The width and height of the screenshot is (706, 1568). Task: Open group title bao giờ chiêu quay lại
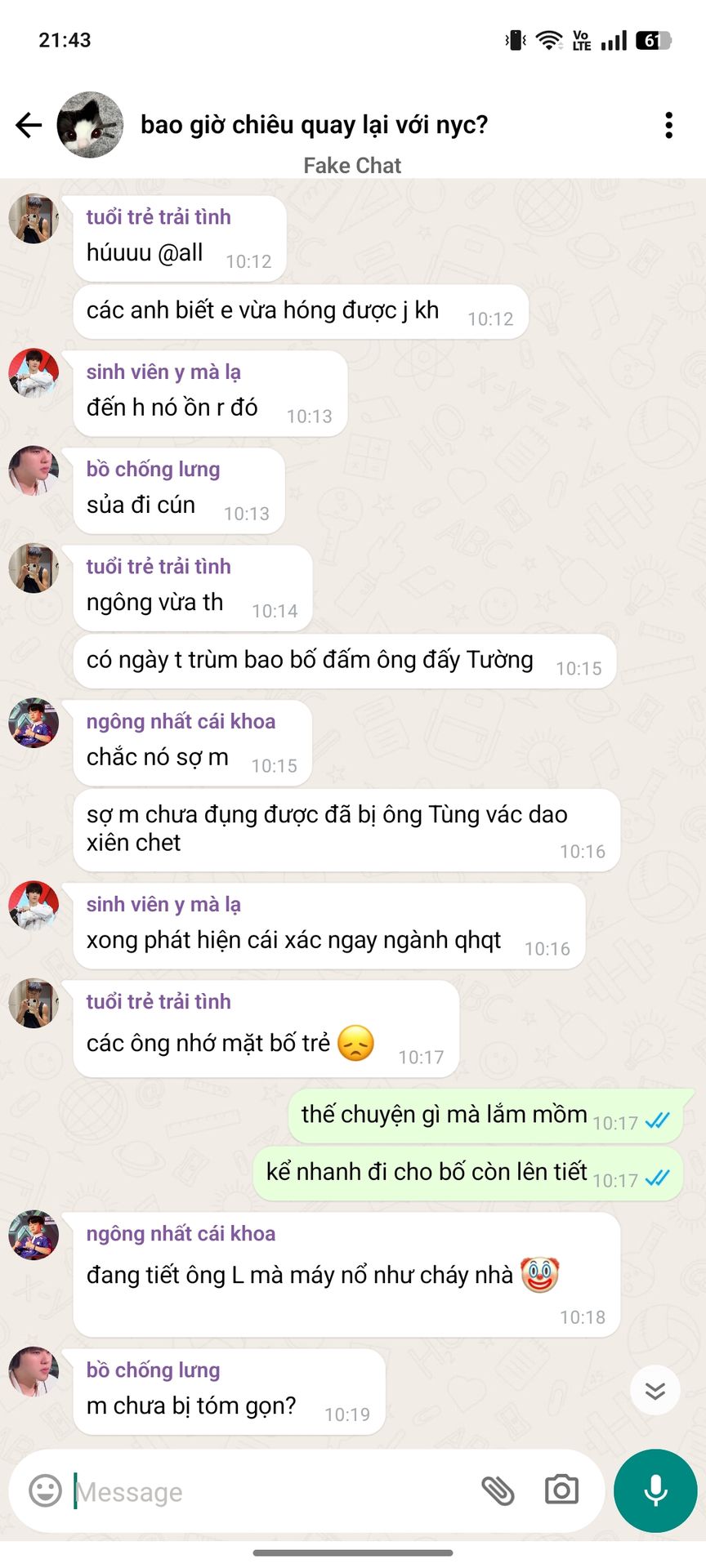[x=314, y=124]
